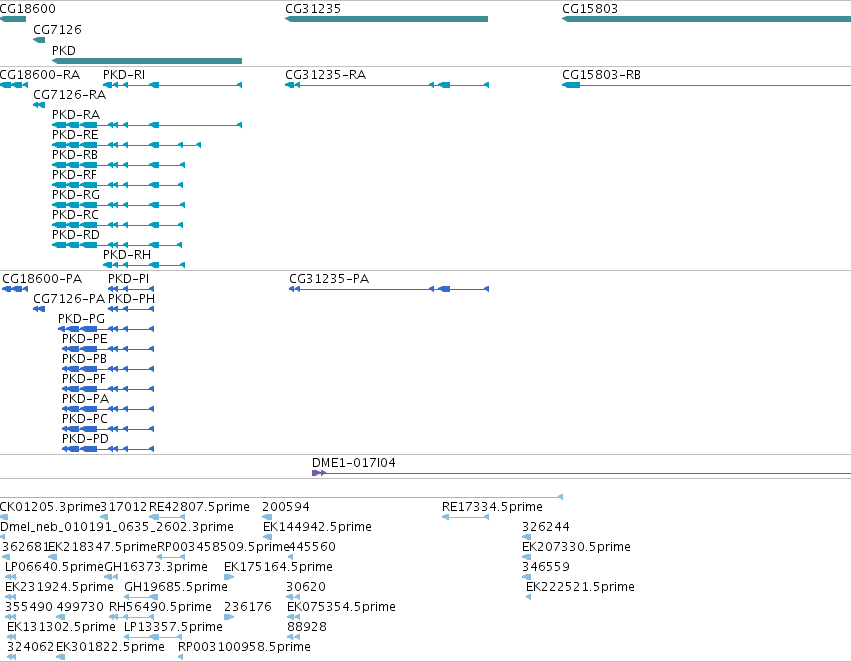Click the CG31235-PA protein glyph
Viewport: 851px width, 662px height.
click(389, 289)
